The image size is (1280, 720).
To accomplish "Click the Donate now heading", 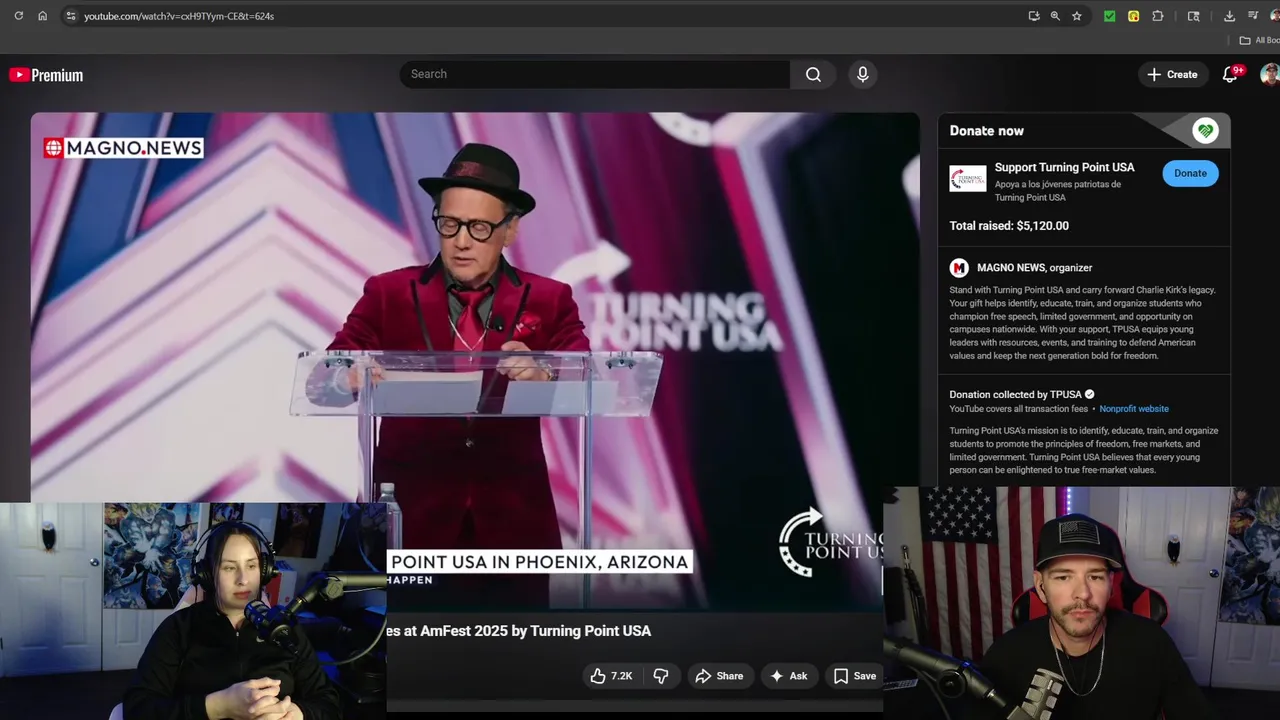I will coord(986,131).
